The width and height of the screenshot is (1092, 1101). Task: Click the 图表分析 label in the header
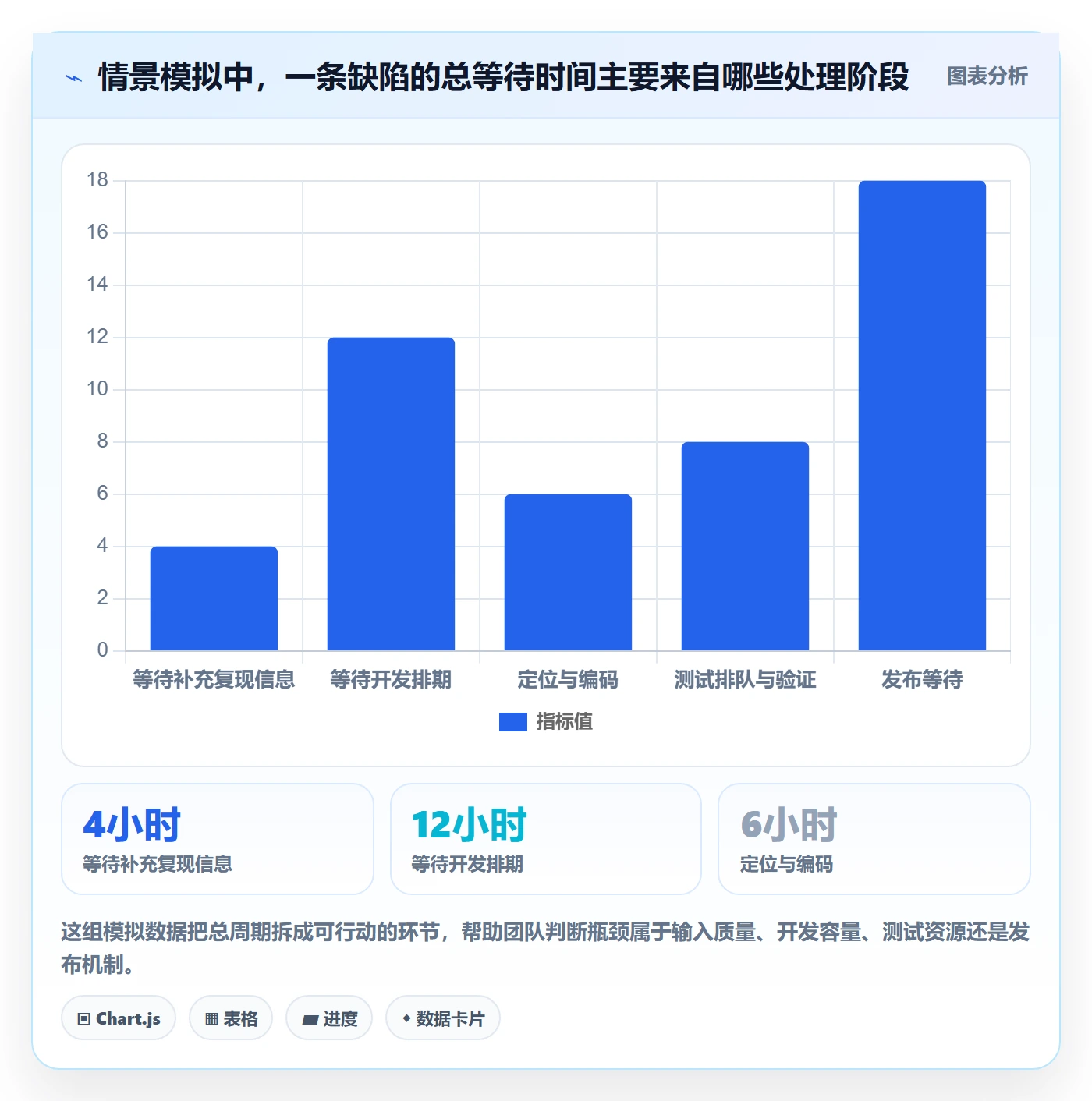point(987,76)
